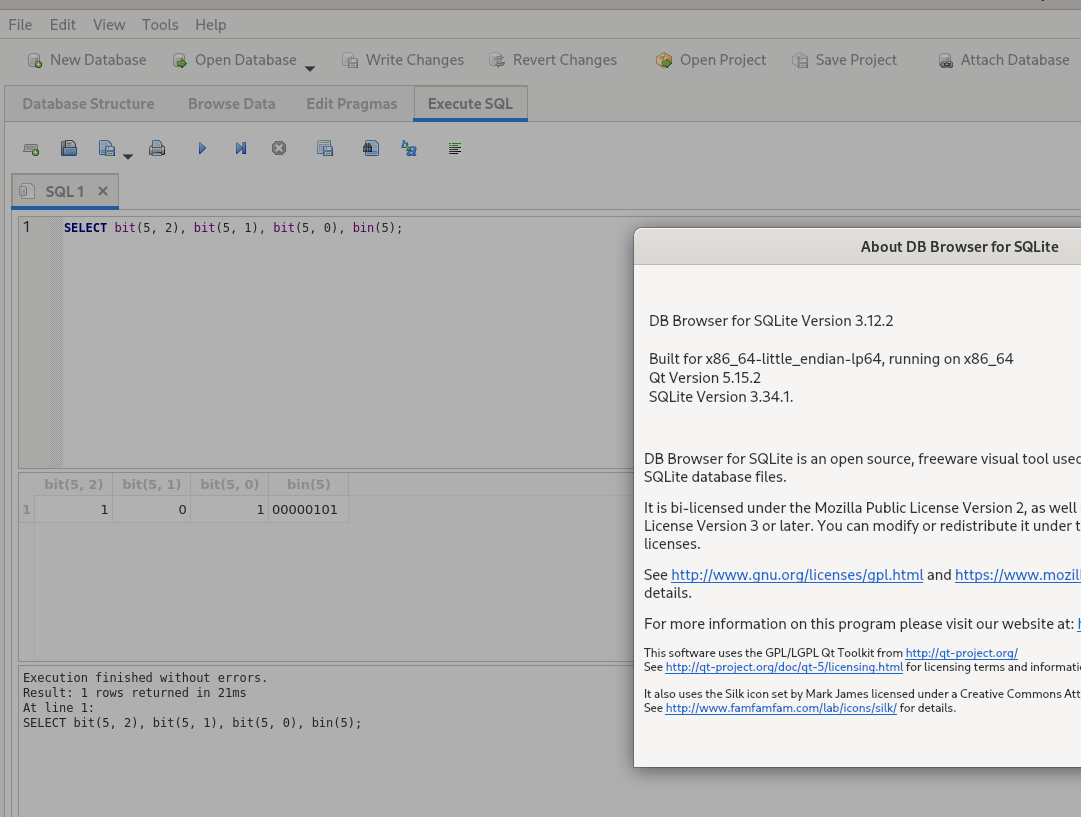This screenshot has height=817, width=1081.
Task: Save the current SQL script
Action: pos(107,148)
